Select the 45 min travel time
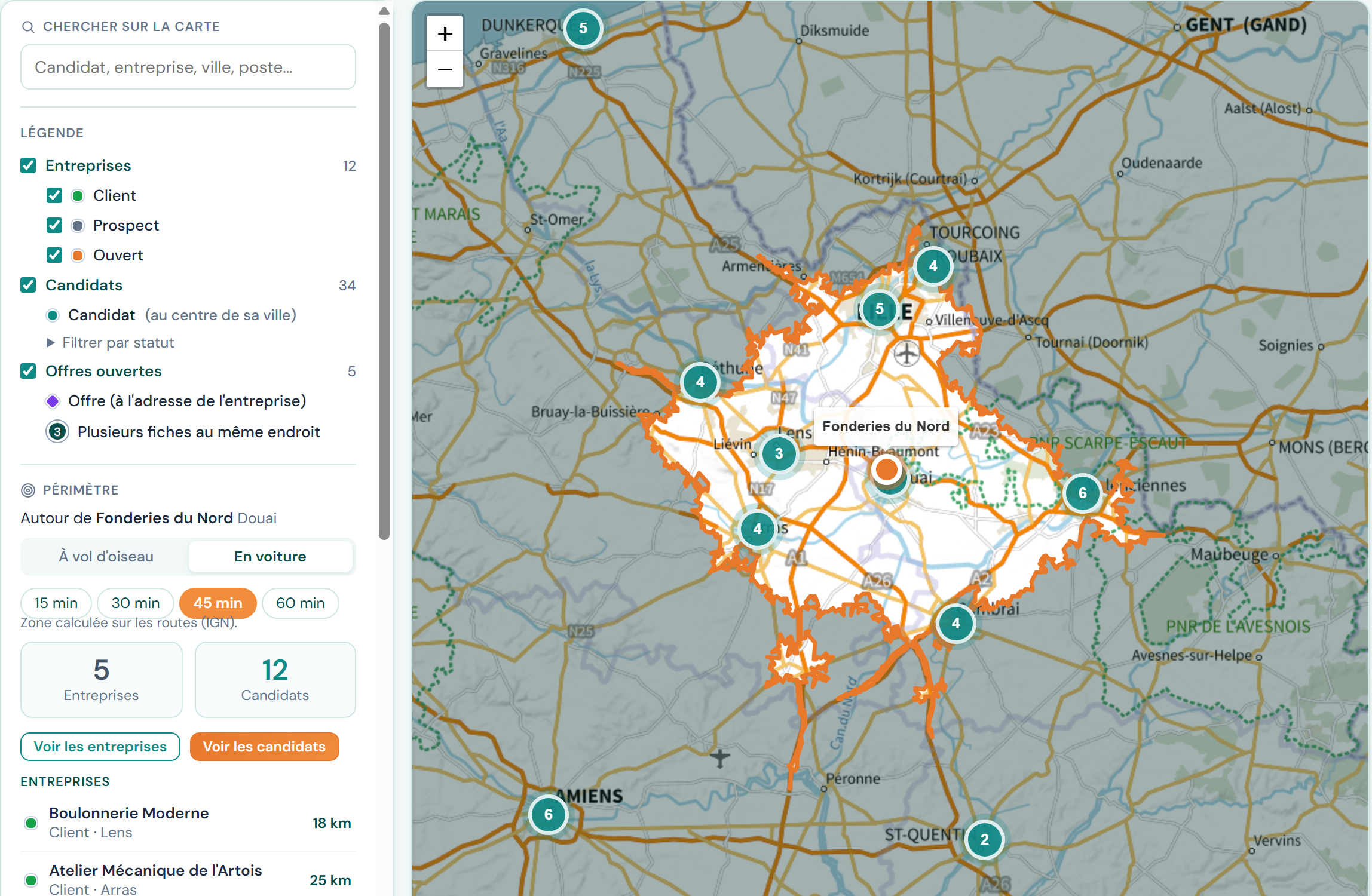Screen dimensions: 1372x896 tap(218, 603)
